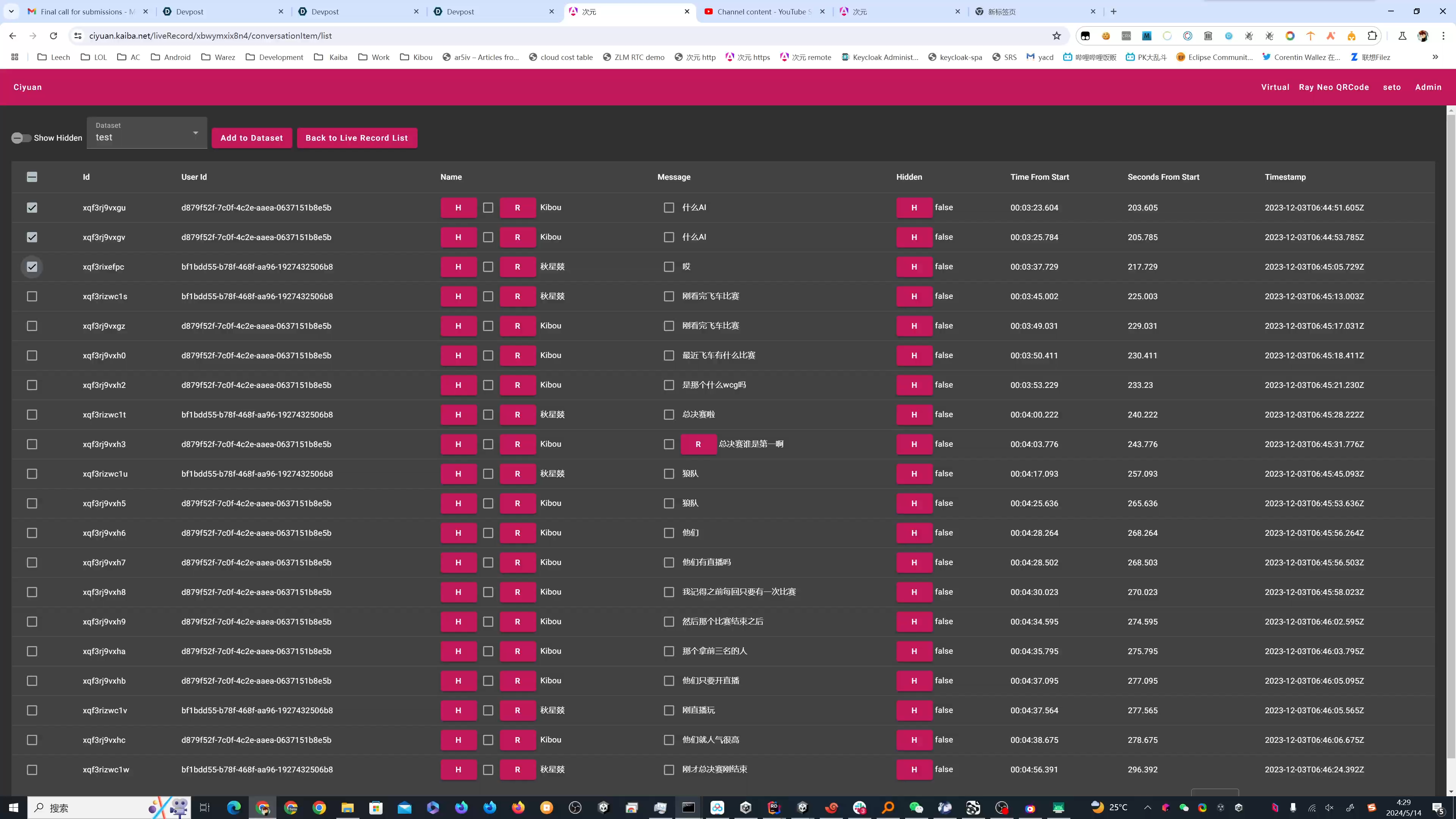Reload the current page
The width and height of the screenshot is (1456, 819).
pyautogui.click(x=53, y=36)
